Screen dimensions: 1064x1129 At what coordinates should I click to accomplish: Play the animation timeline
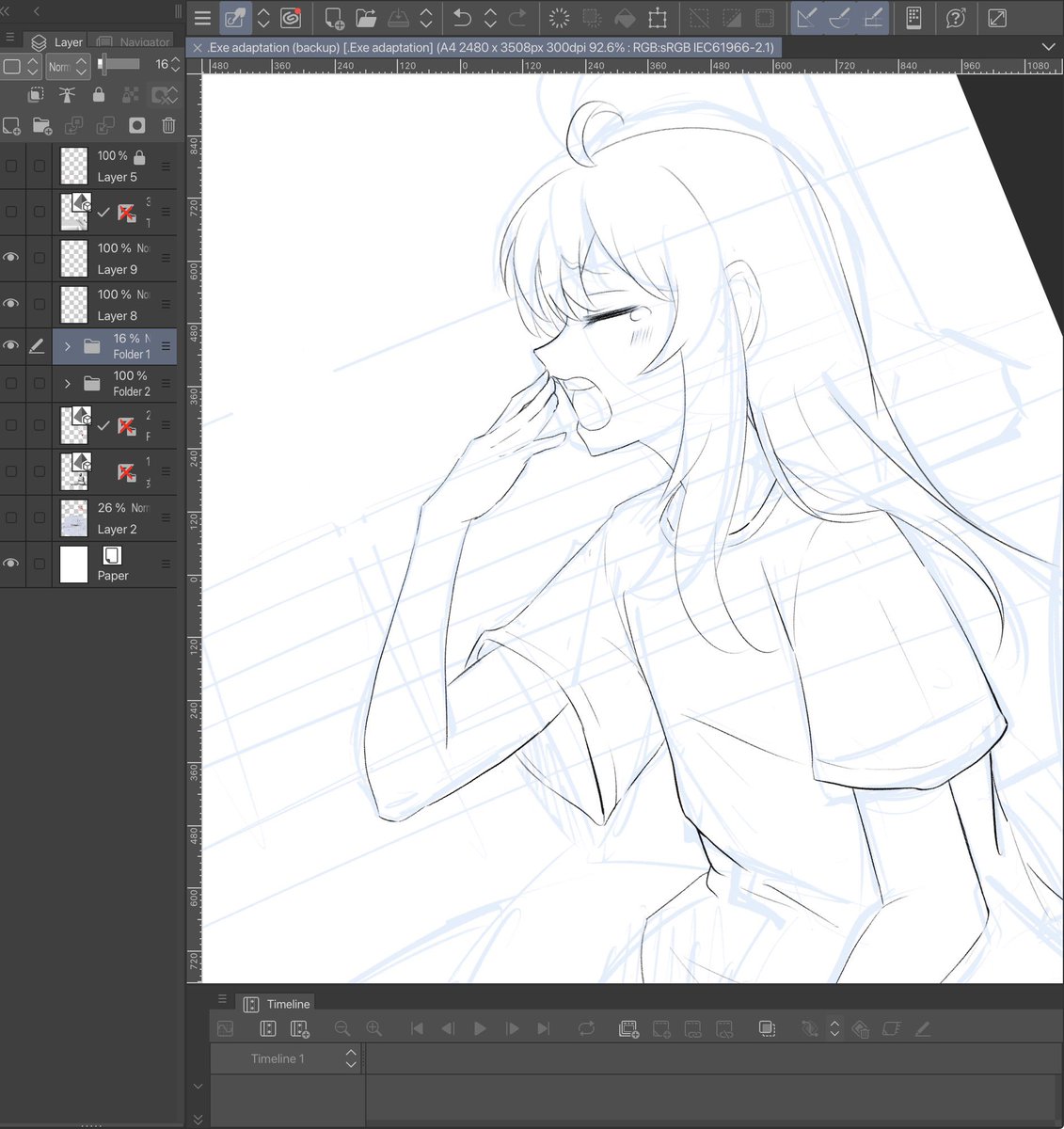click(480, 1029)
